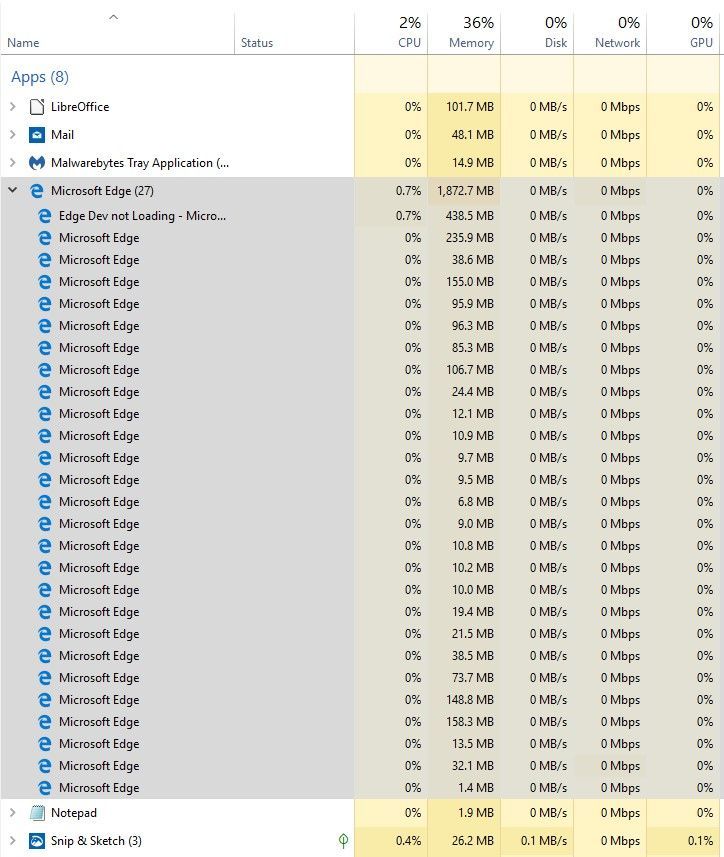
Task: Click the 148.8 MB memory cell
Action: click(x=464, y=700)
